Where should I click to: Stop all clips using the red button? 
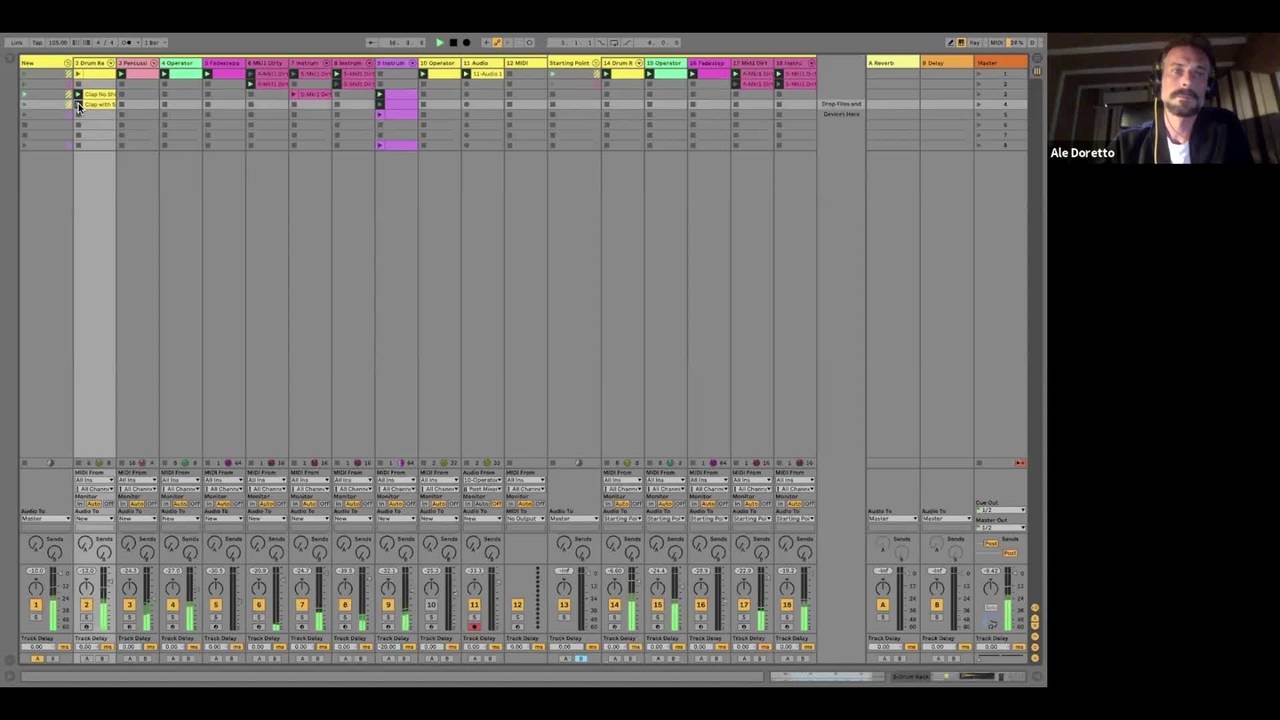[1019, 463]
